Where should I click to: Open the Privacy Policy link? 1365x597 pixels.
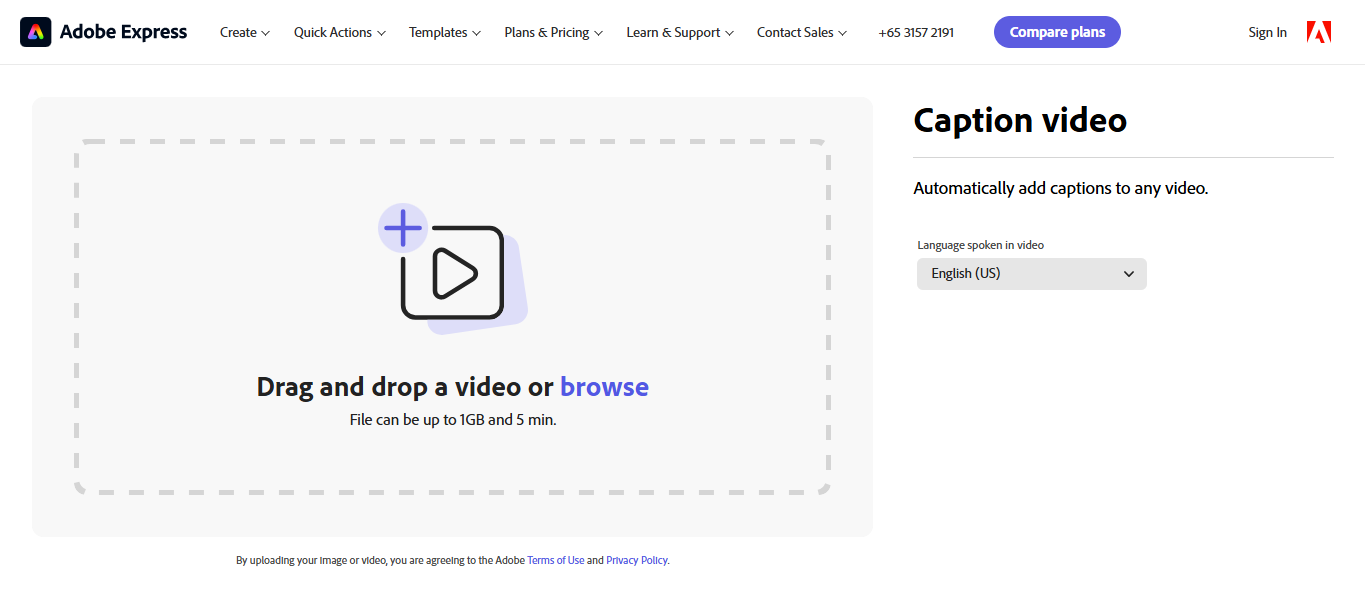click(636, 560)
